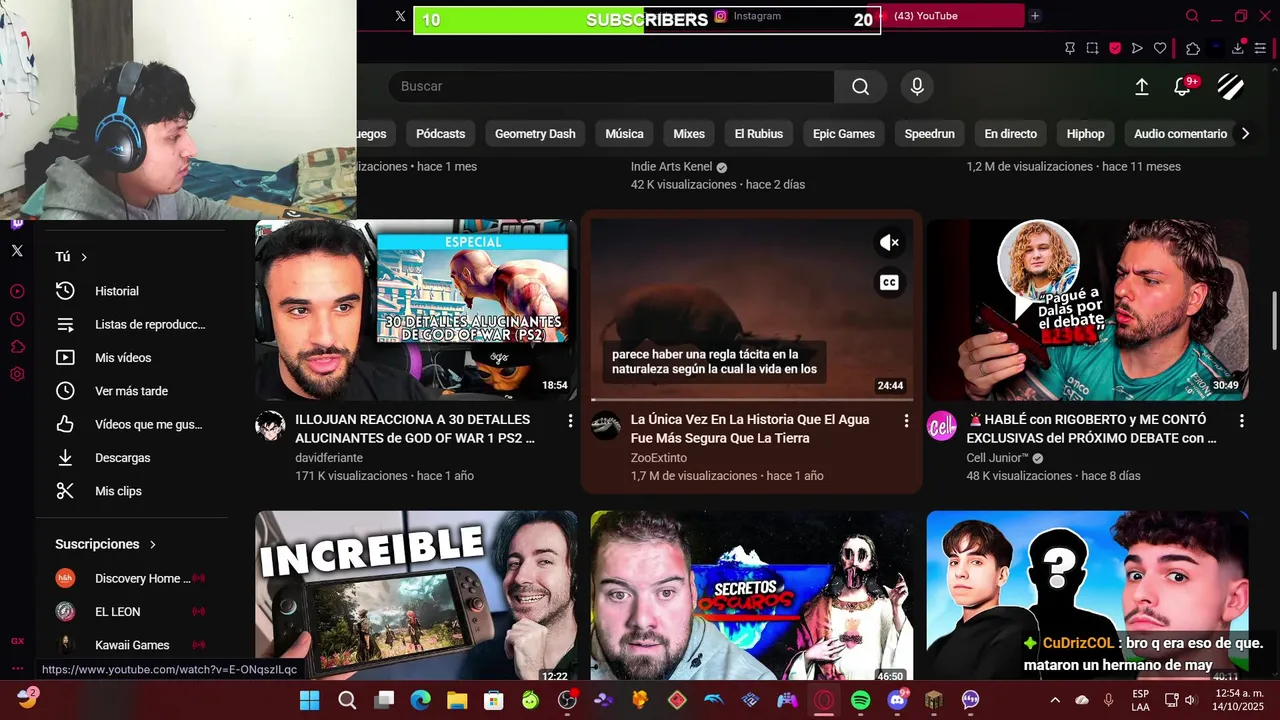1280x720 pixels.
Task: Open a new browser tab with plus
Action: coord(1035,16)
